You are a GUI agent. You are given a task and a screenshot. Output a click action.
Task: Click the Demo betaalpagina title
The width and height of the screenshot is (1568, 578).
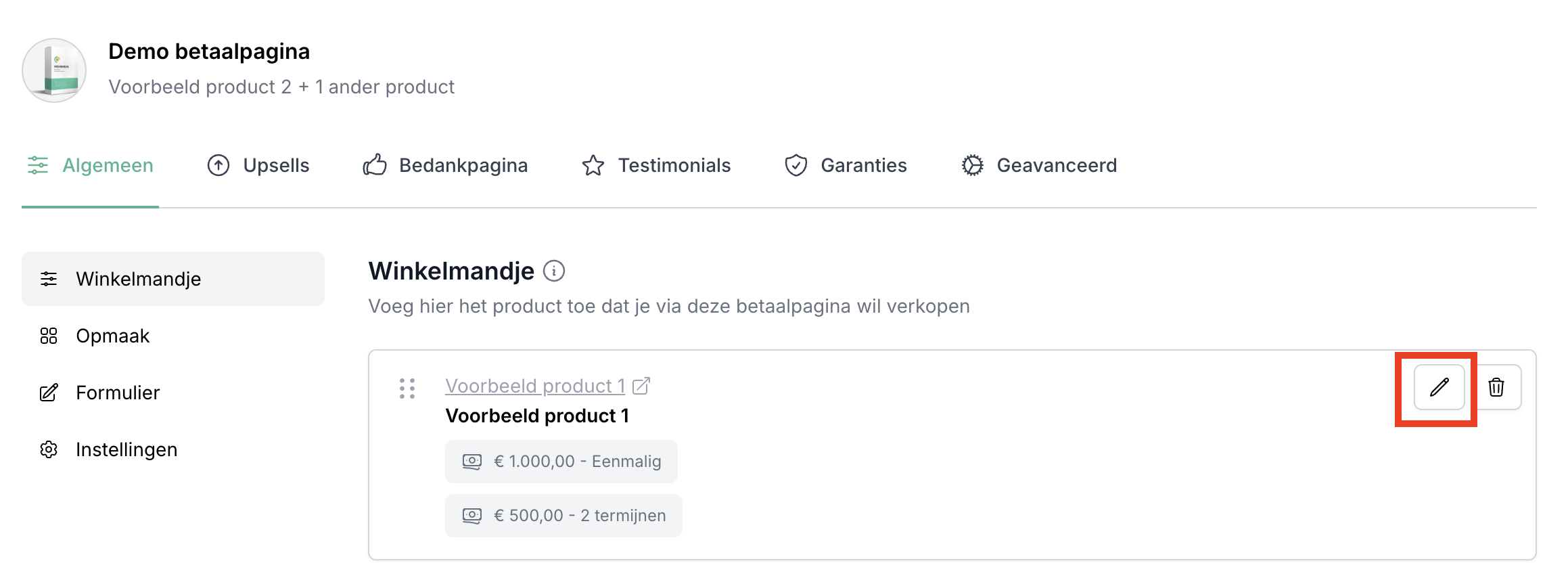pos(209,51)
